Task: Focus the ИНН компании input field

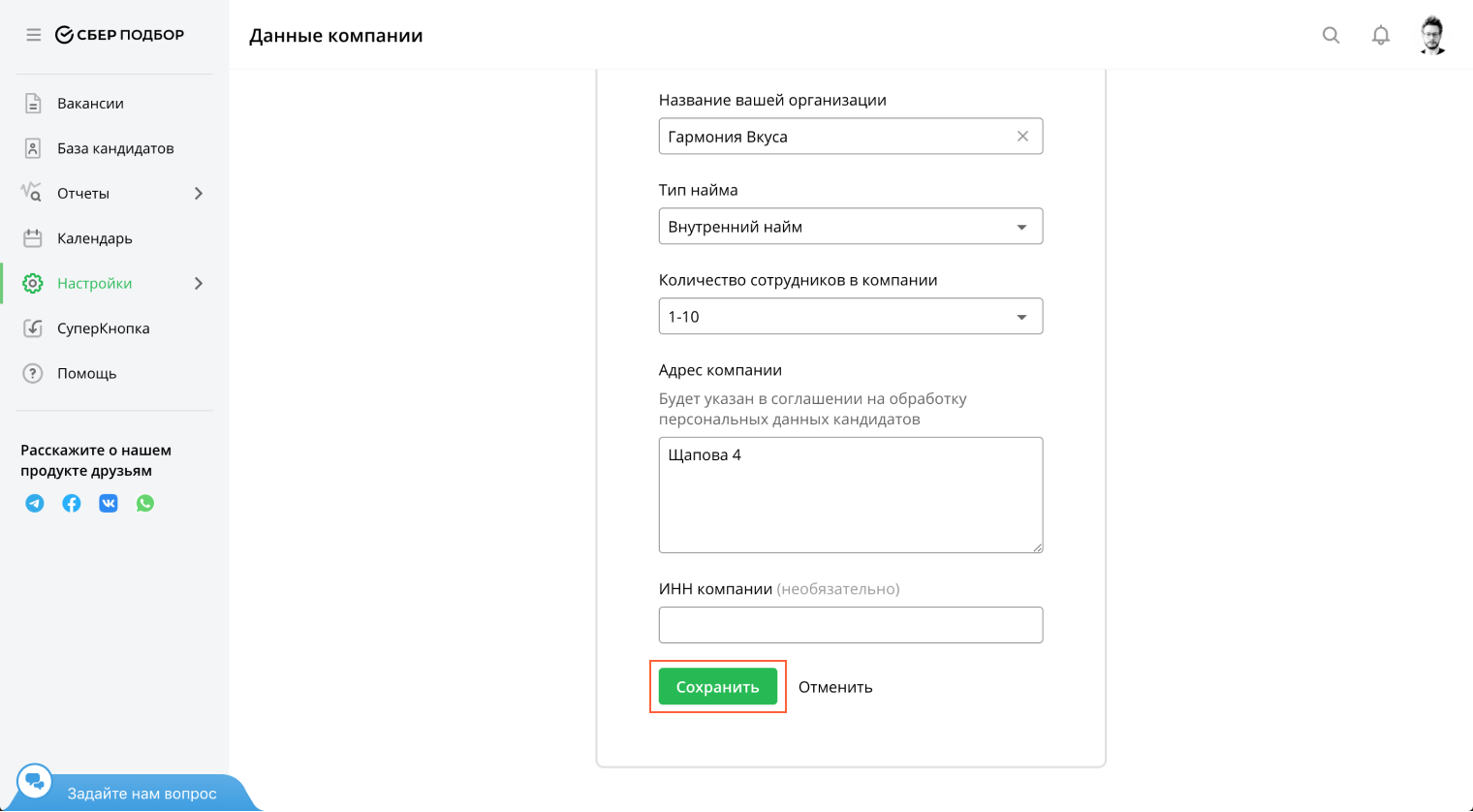Action: 850,625
